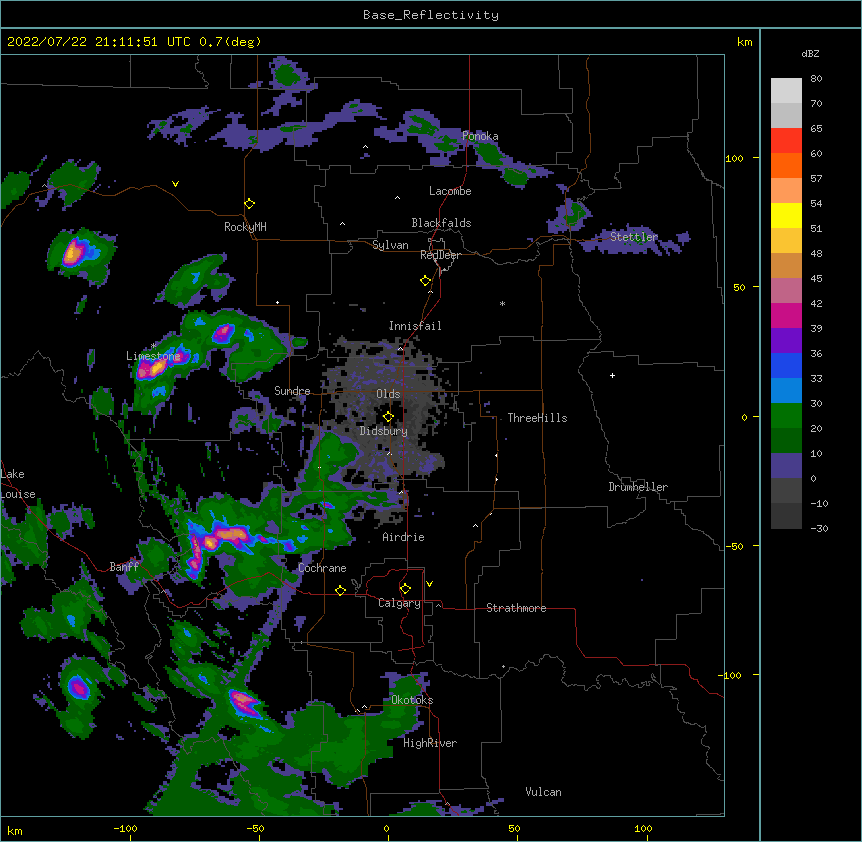Click the Sylvan label
The height and width of the screenshot is (842, 862).
tap(390, 245)
